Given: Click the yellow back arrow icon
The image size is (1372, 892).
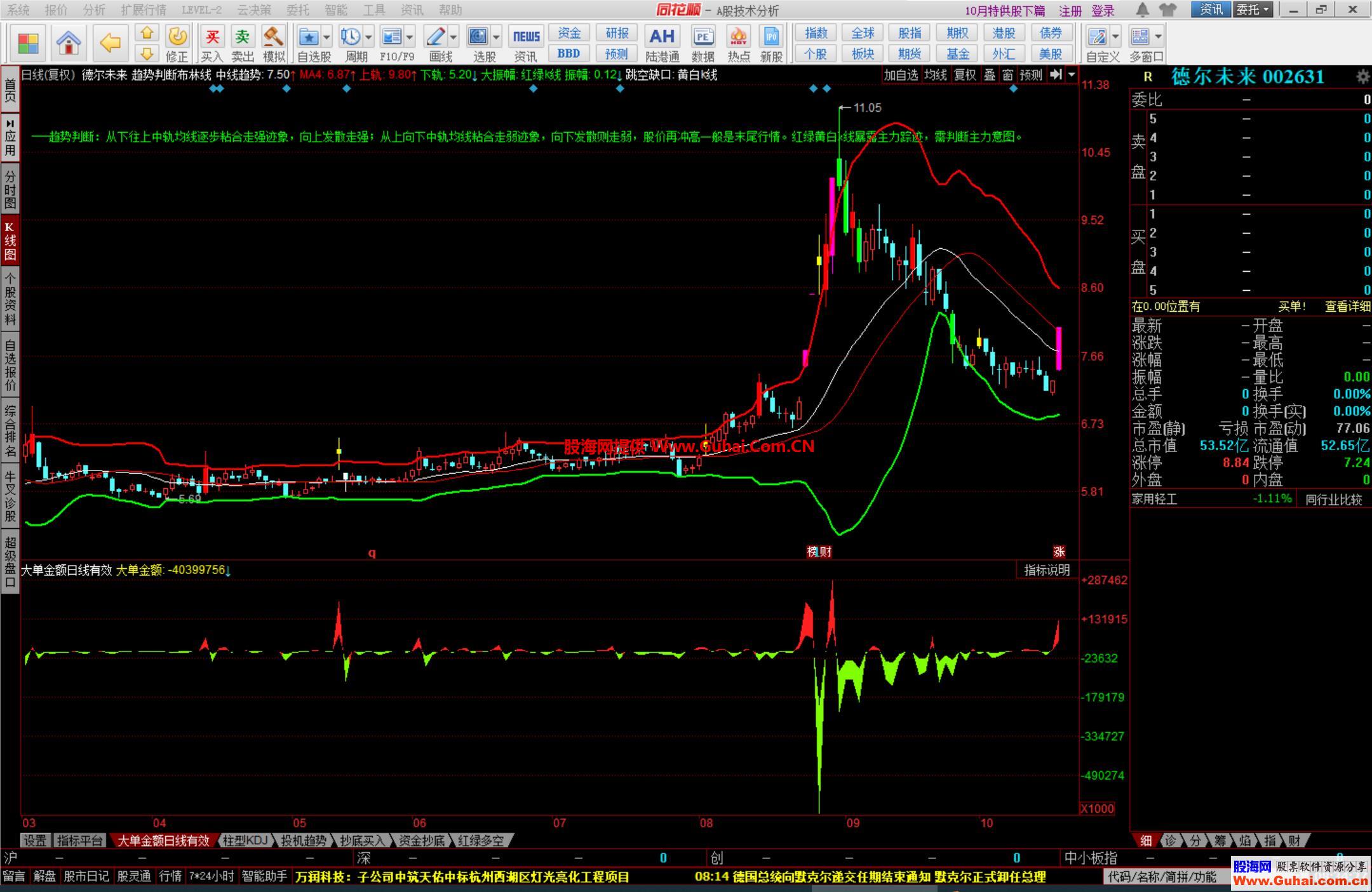Looking at the screenshot, I should point(110,43).
